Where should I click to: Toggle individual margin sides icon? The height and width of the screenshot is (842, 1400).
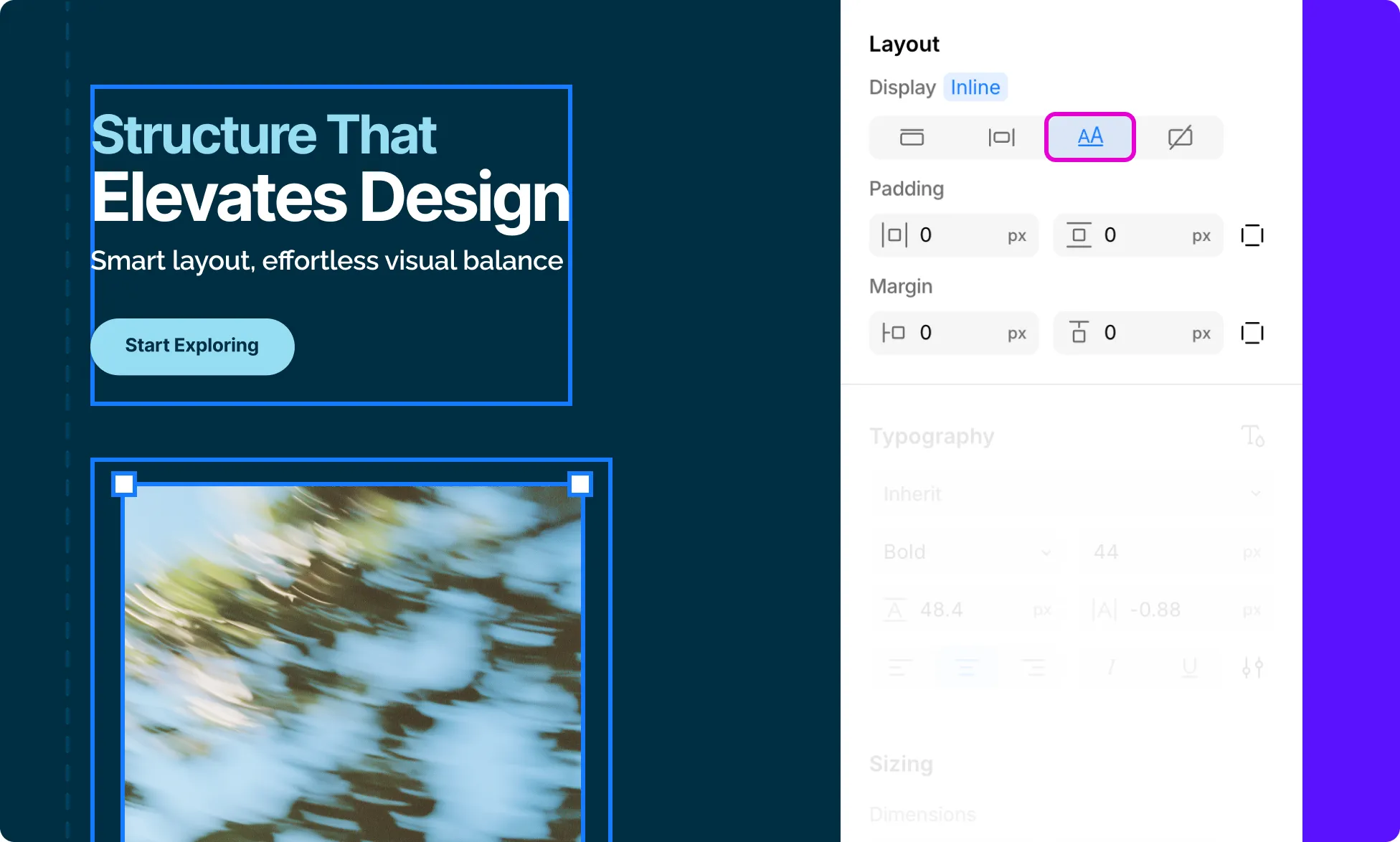pyautogui.click(x=1252, y=333)
